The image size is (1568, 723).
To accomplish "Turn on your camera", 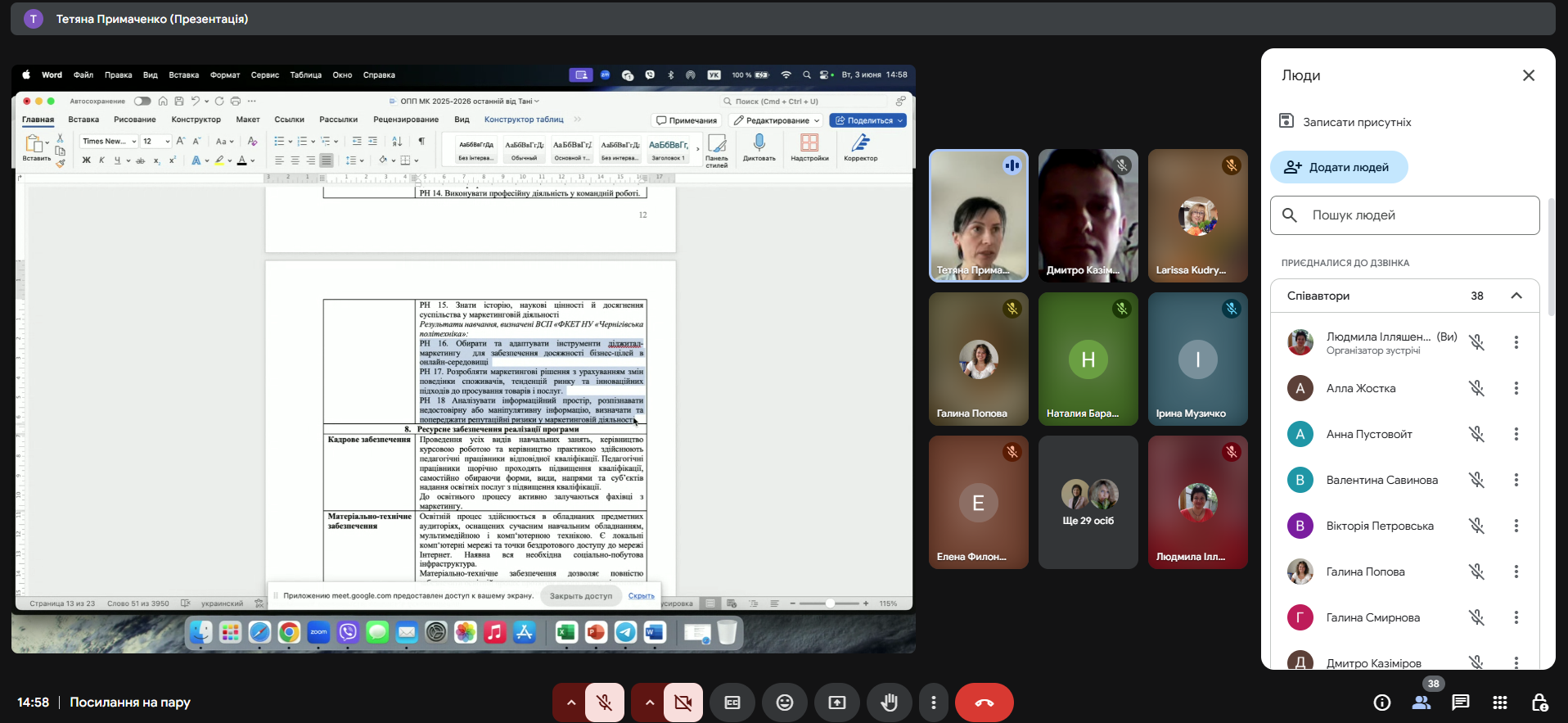I will [x=683, y=703].
